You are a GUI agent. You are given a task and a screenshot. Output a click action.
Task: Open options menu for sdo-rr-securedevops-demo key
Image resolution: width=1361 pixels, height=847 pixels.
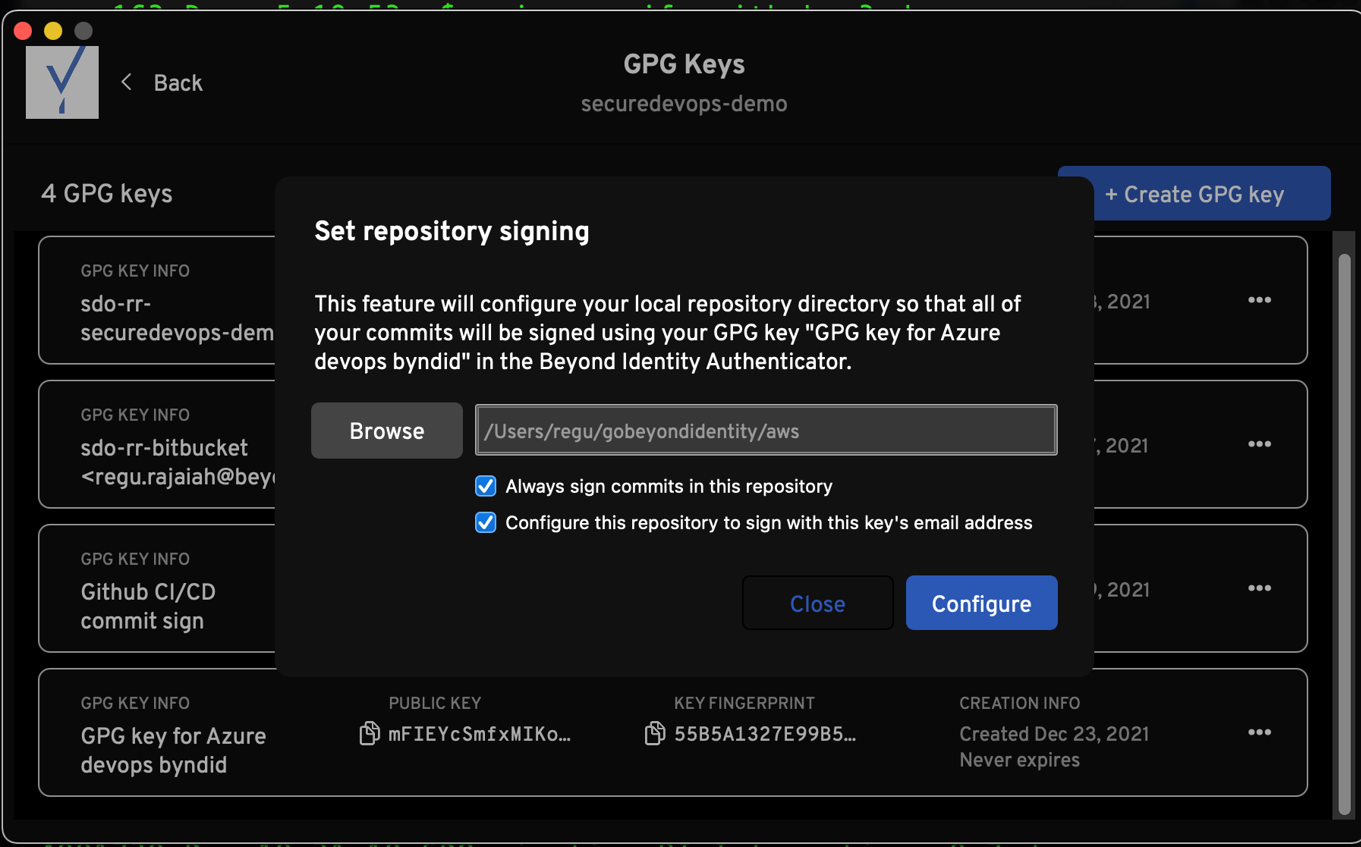coord(1259,300)
